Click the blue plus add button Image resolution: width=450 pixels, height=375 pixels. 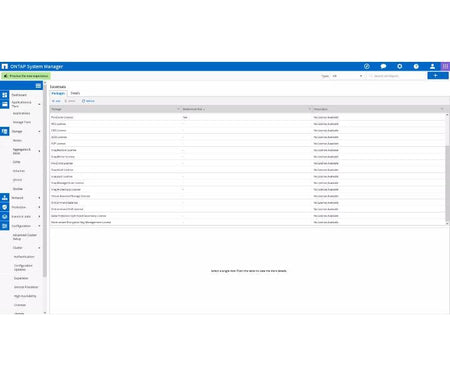point(438,76)
